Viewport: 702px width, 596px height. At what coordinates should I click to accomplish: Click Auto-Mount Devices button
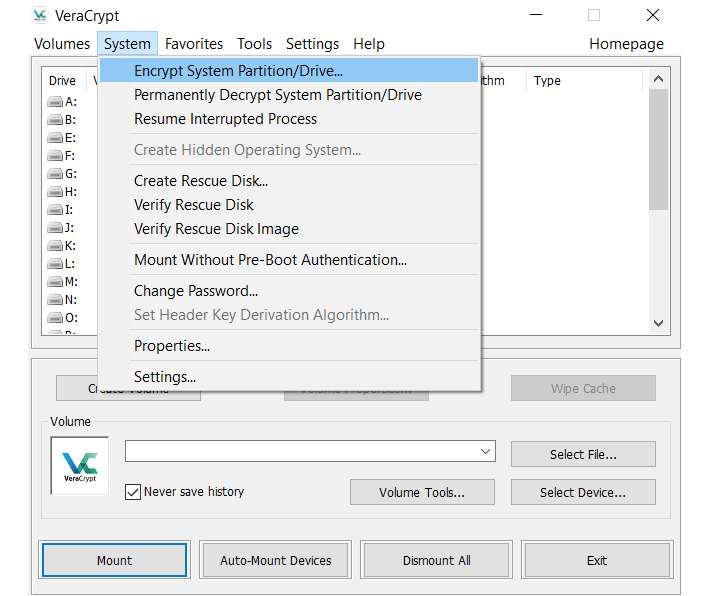[x=275, y=560]
